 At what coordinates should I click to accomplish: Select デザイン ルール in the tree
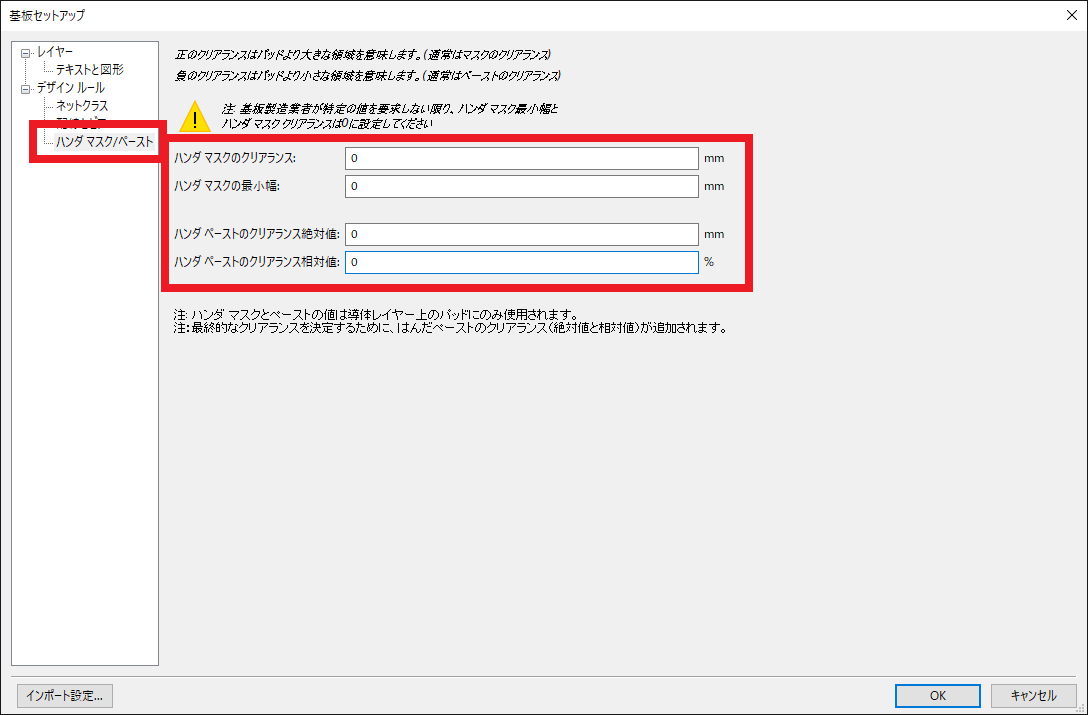pos(70,88)
